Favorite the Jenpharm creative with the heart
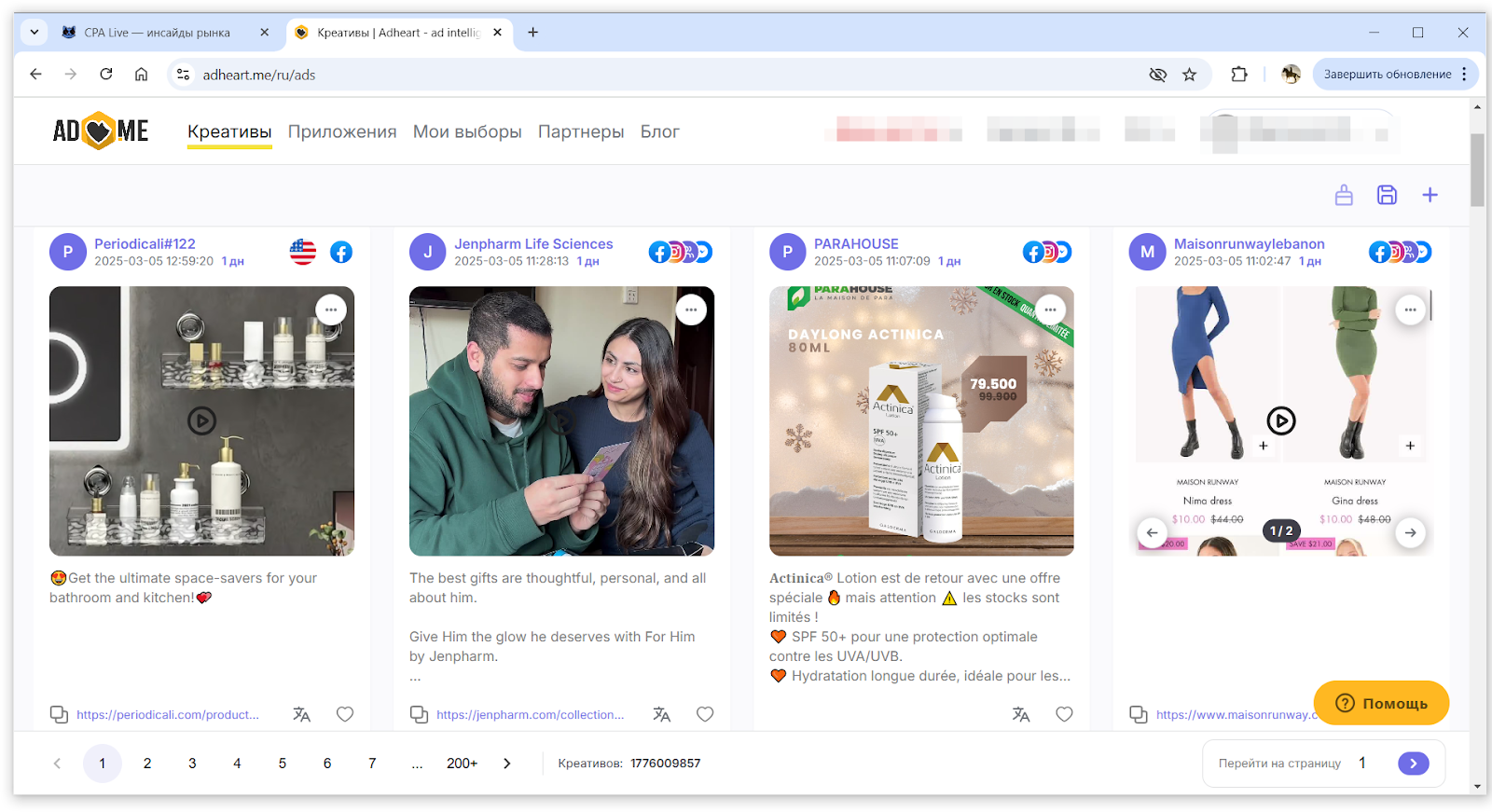1492x812 pixels. click(x=705, y=714)
